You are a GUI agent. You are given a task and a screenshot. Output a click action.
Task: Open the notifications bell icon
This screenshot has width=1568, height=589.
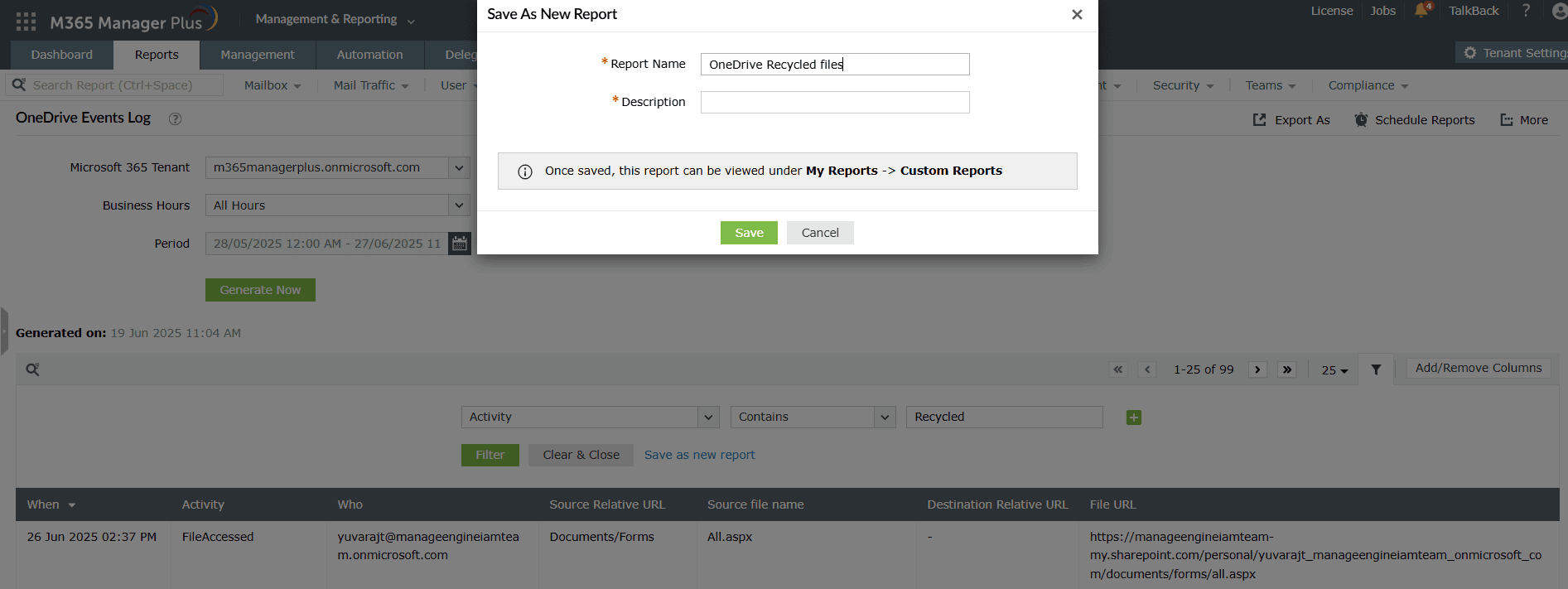(1421, 11)
